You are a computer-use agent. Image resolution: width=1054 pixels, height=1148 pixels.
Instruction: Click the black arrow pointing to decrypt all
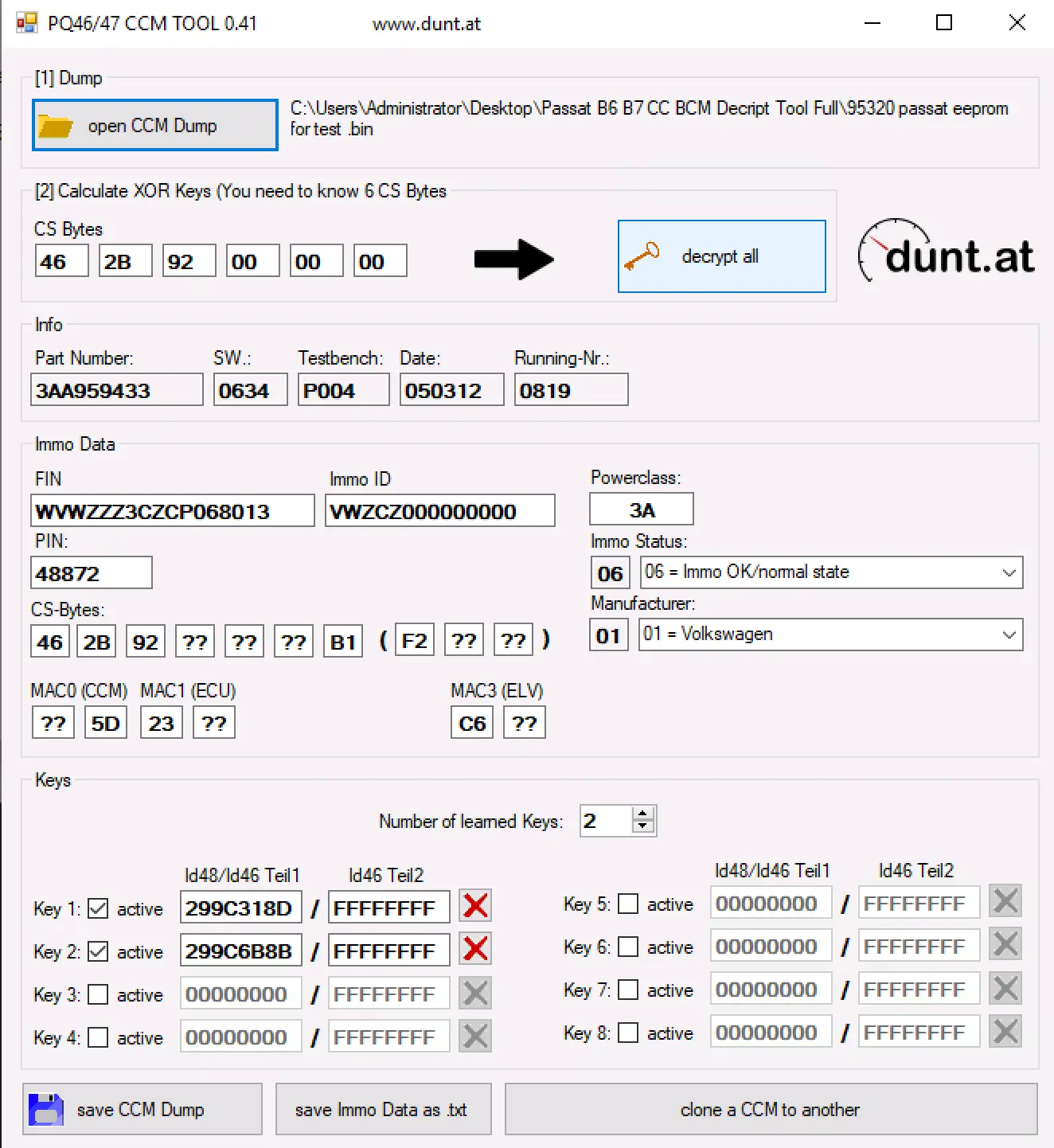(513, 259)
